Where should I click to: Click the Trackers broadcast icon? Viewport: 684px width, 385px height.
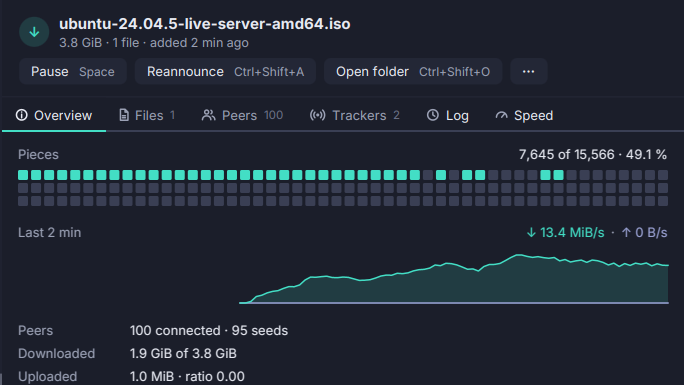point(318,115)
